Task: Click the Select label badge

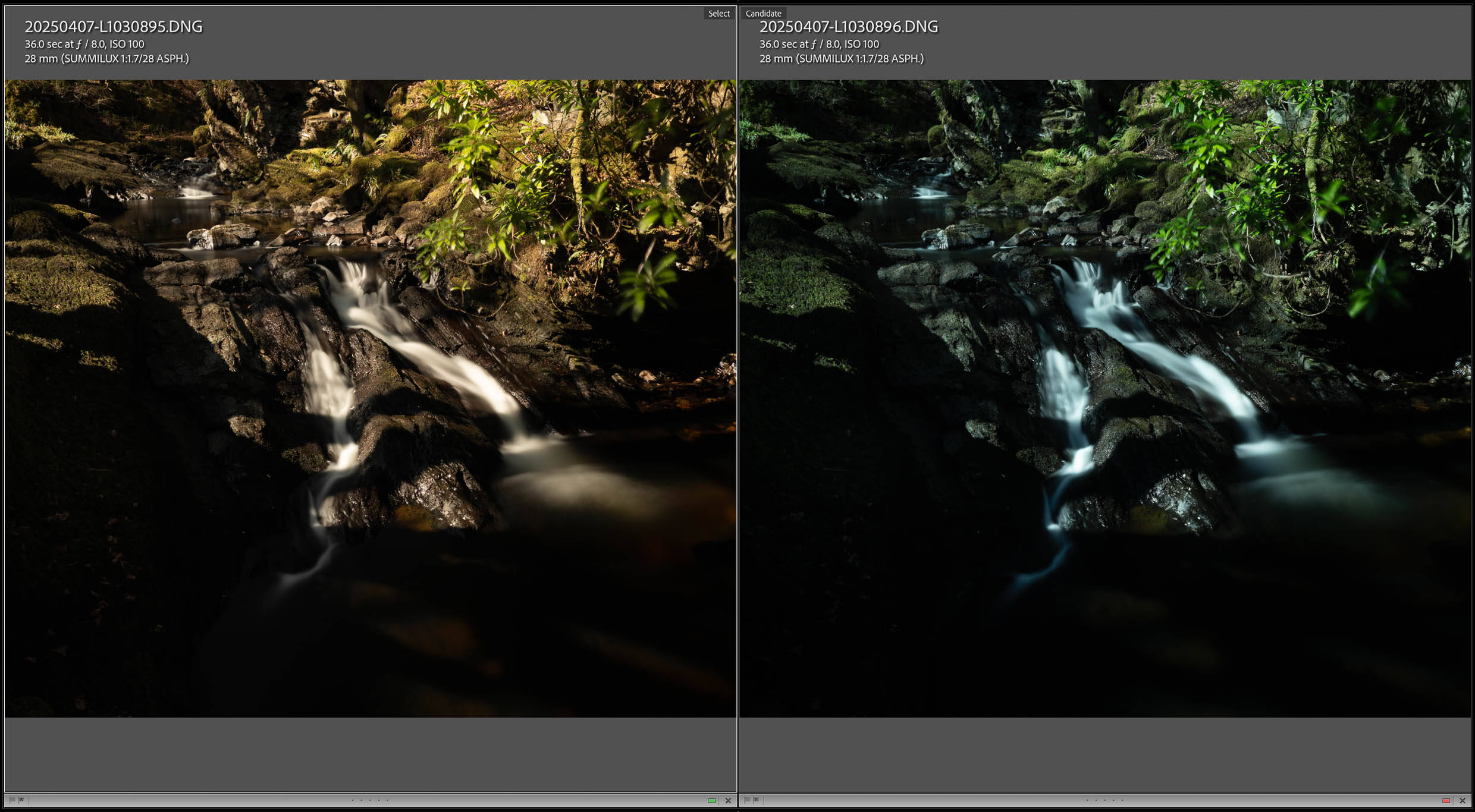Action: coord(719,14)
